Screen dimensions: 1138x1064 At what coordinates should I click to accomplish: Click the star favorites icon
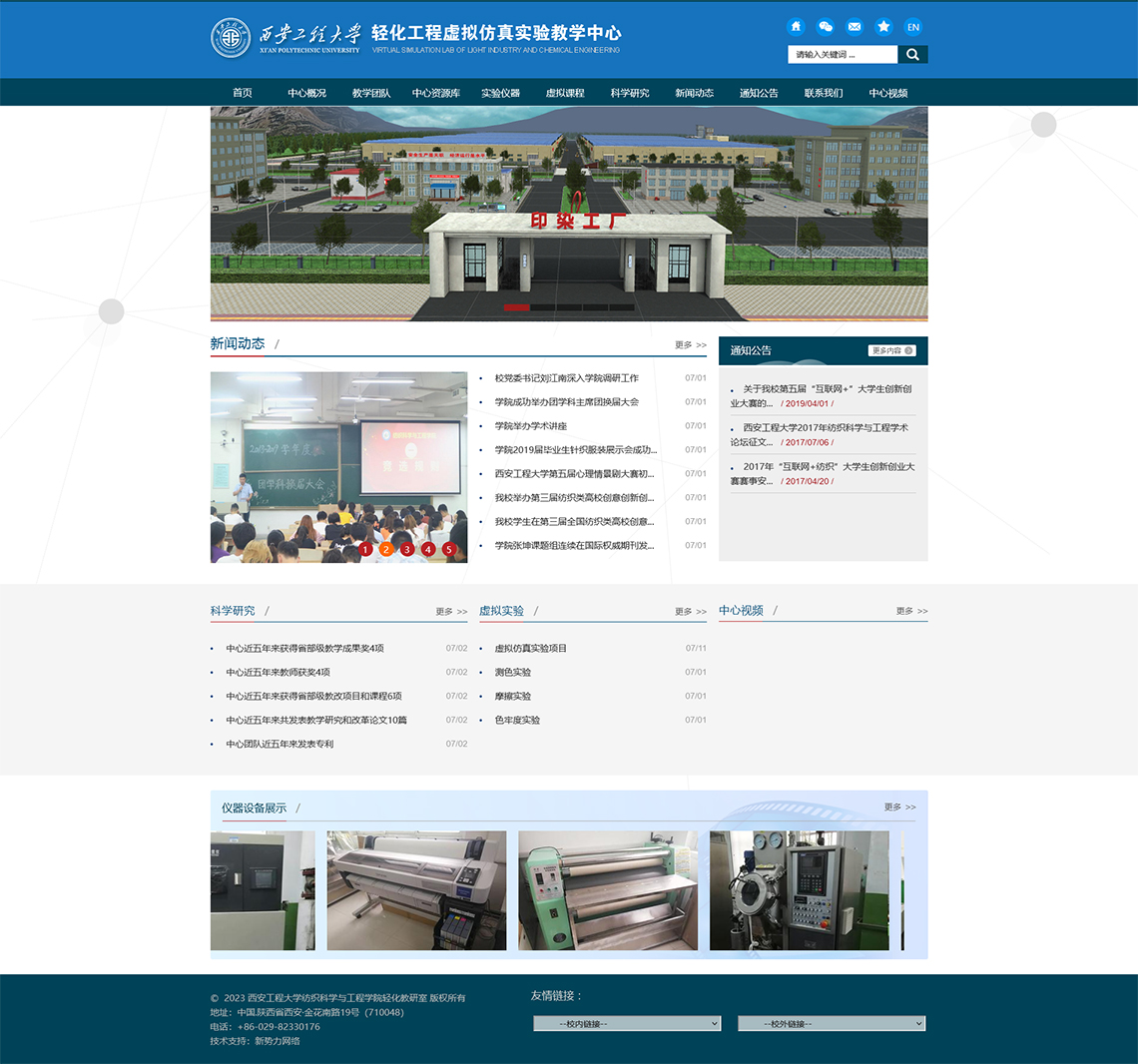click(883, 27)
